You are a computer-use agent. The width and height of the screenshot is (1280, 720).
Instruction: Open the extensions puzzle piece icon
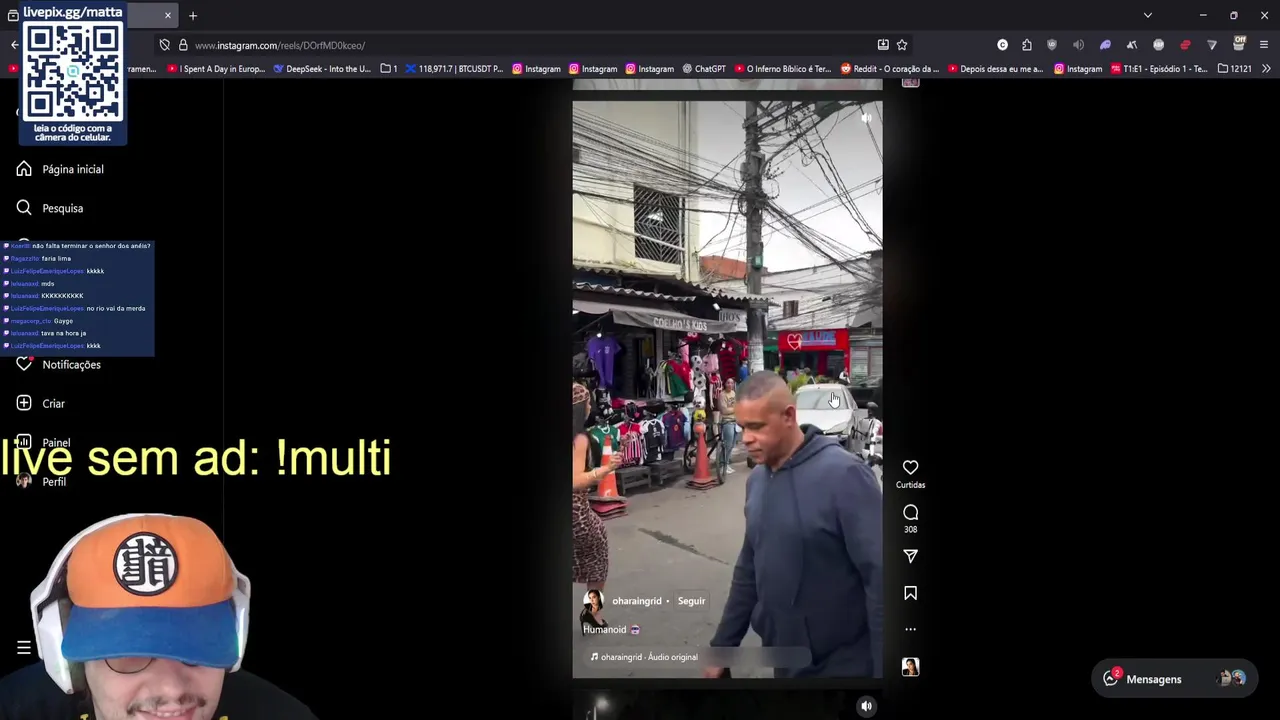(1027, 45)
